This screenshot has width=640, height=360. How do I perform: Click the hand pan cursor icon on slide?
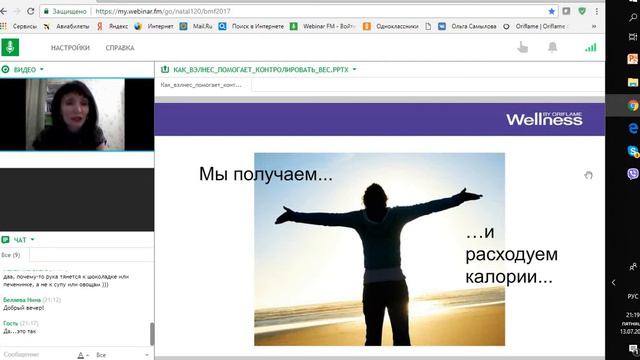tap(588, 175)
